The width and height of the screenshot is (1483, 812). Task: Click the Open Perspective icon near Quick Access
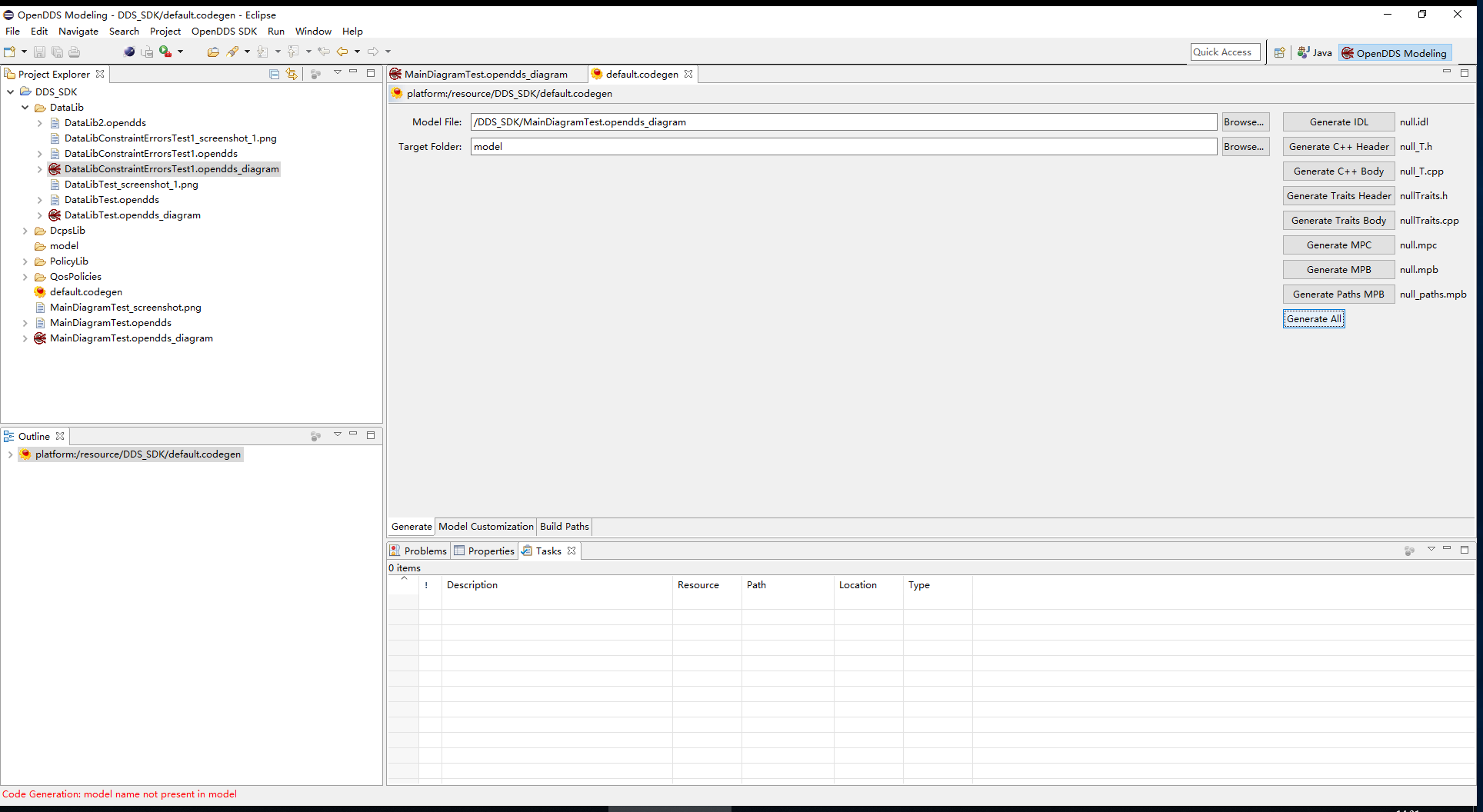point(1280,52)
